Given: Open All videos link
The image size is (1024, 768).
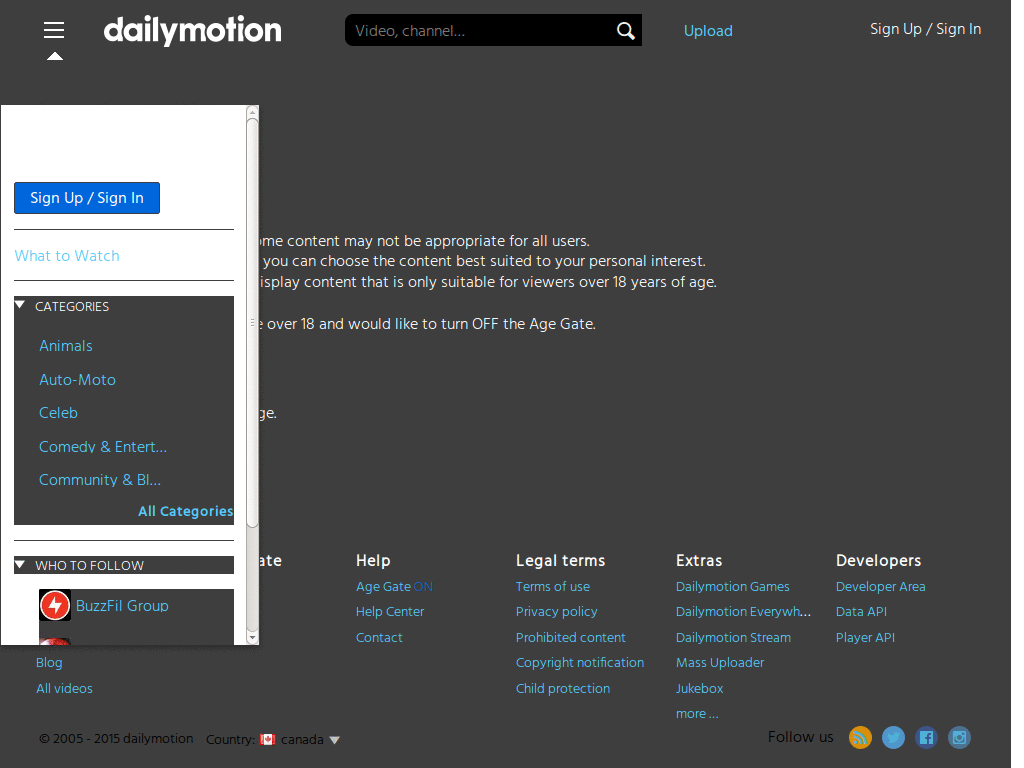Looking at the screenshot, I should tap(64, 688).
